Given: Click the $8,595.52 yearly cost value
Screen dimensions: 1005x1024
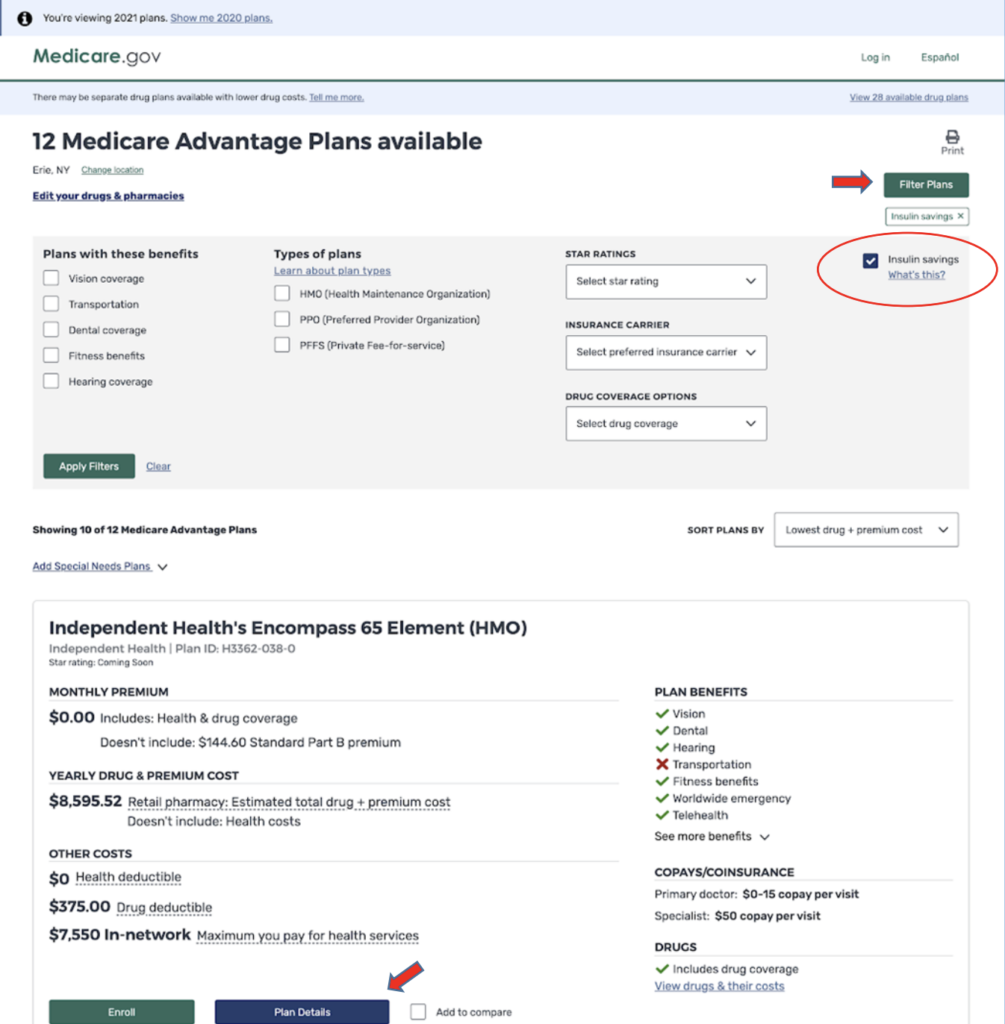Looking at the screenshot, I should tap(86, 801).
